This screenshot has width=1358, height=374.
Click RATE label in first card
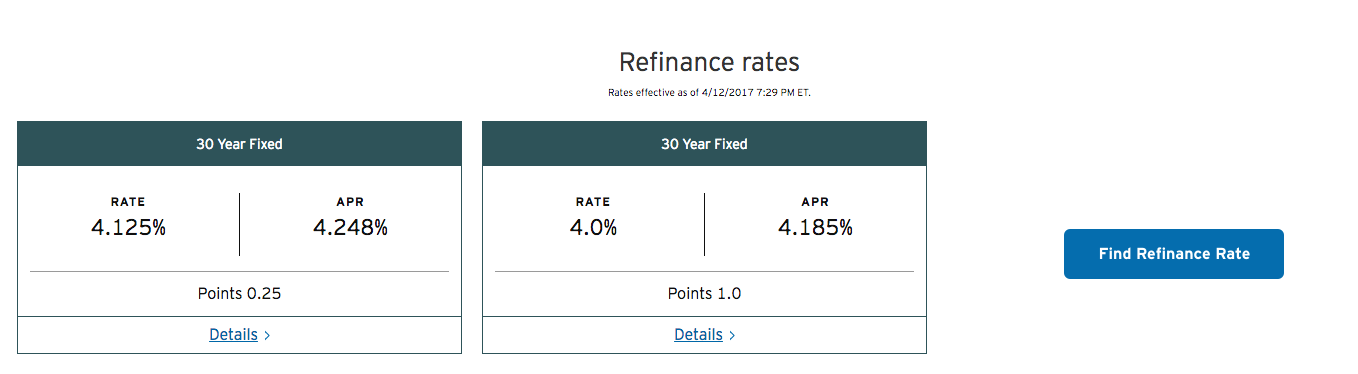pos(128,202)
